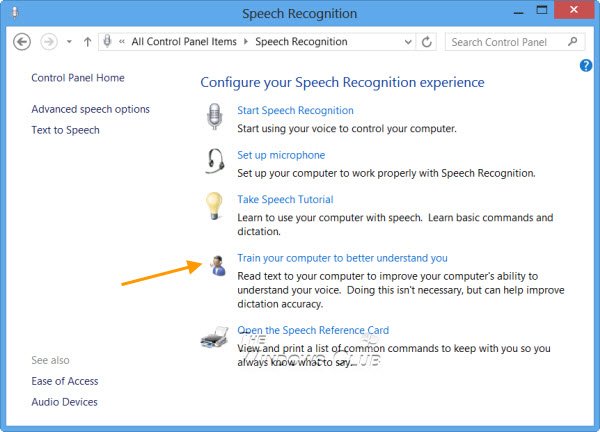Expand the address bar history dropdown
This screenshot has height=432, width=600.
click(x=408, y=42)
